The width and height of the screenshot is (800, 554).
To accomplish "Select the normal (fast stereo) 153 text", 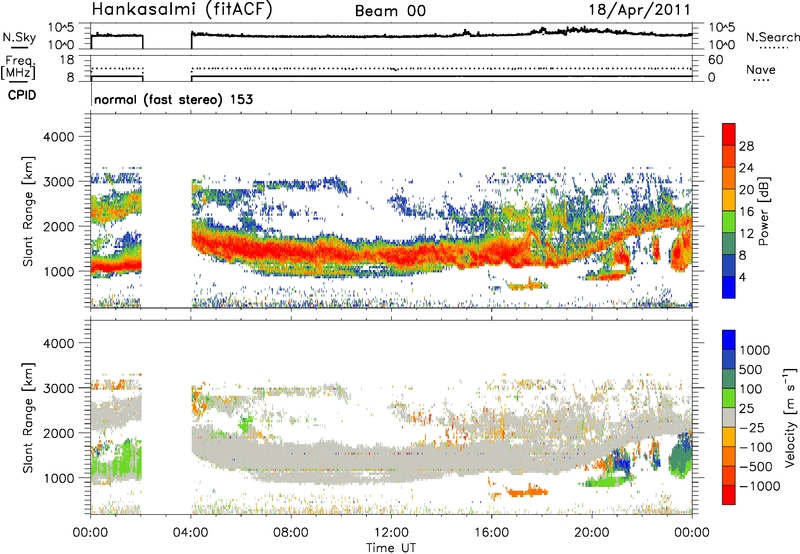I will point(173,99).
